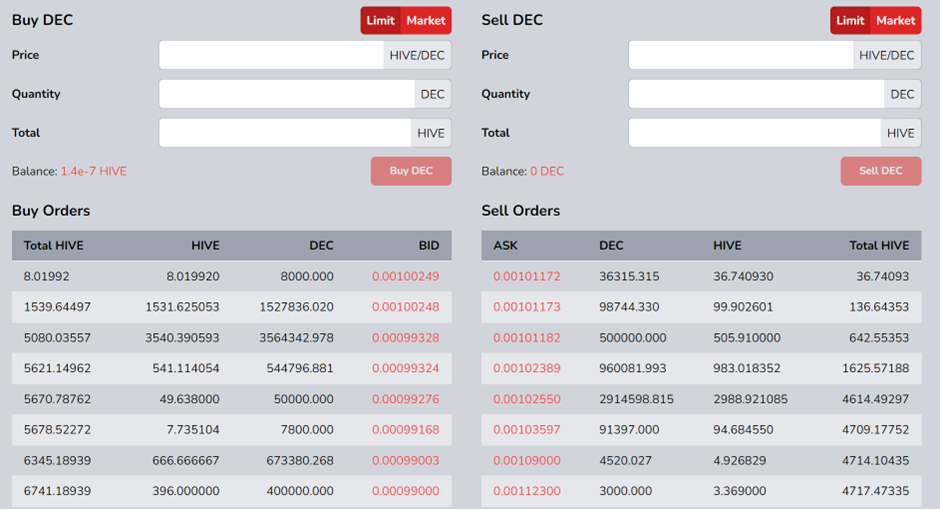The height and width of the screenshot is (509, 940).
Task: Click DEC amount 50000.000 in Buy Orders
Action: click(303, 399)
